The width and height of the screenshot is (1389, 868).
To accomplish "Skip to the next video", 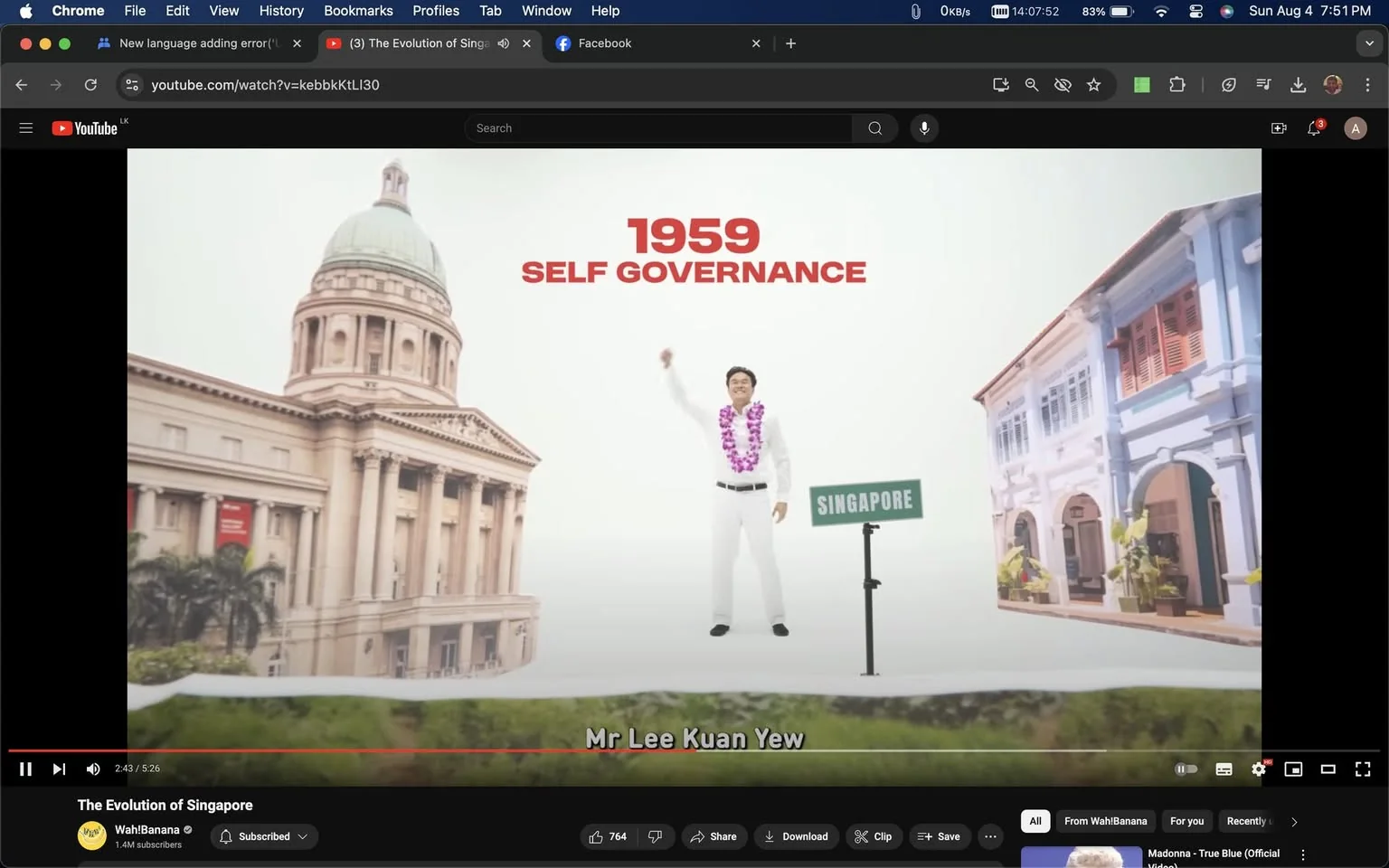I will click(59, 769).
